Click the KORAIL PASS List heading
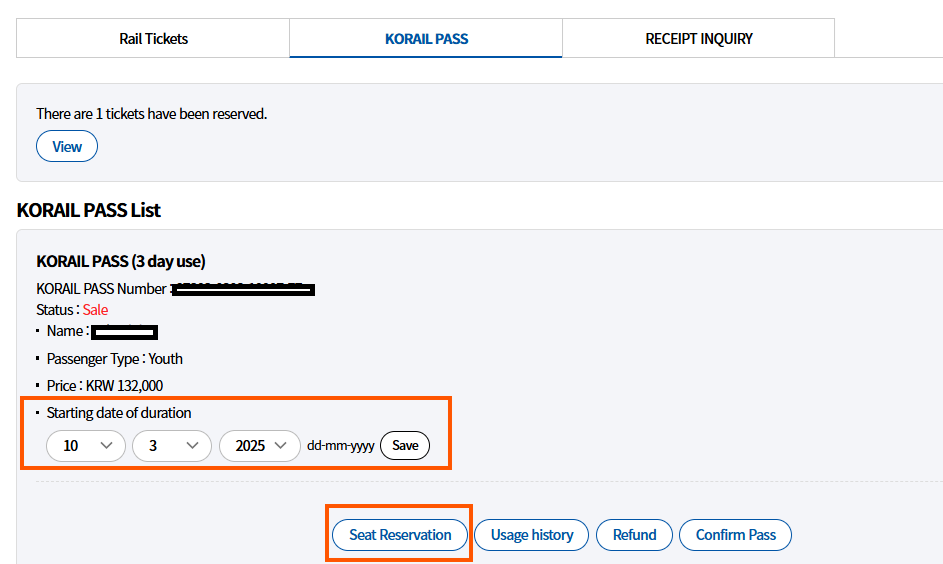This screenshot has height=564, width=943. tap(89, 211)
